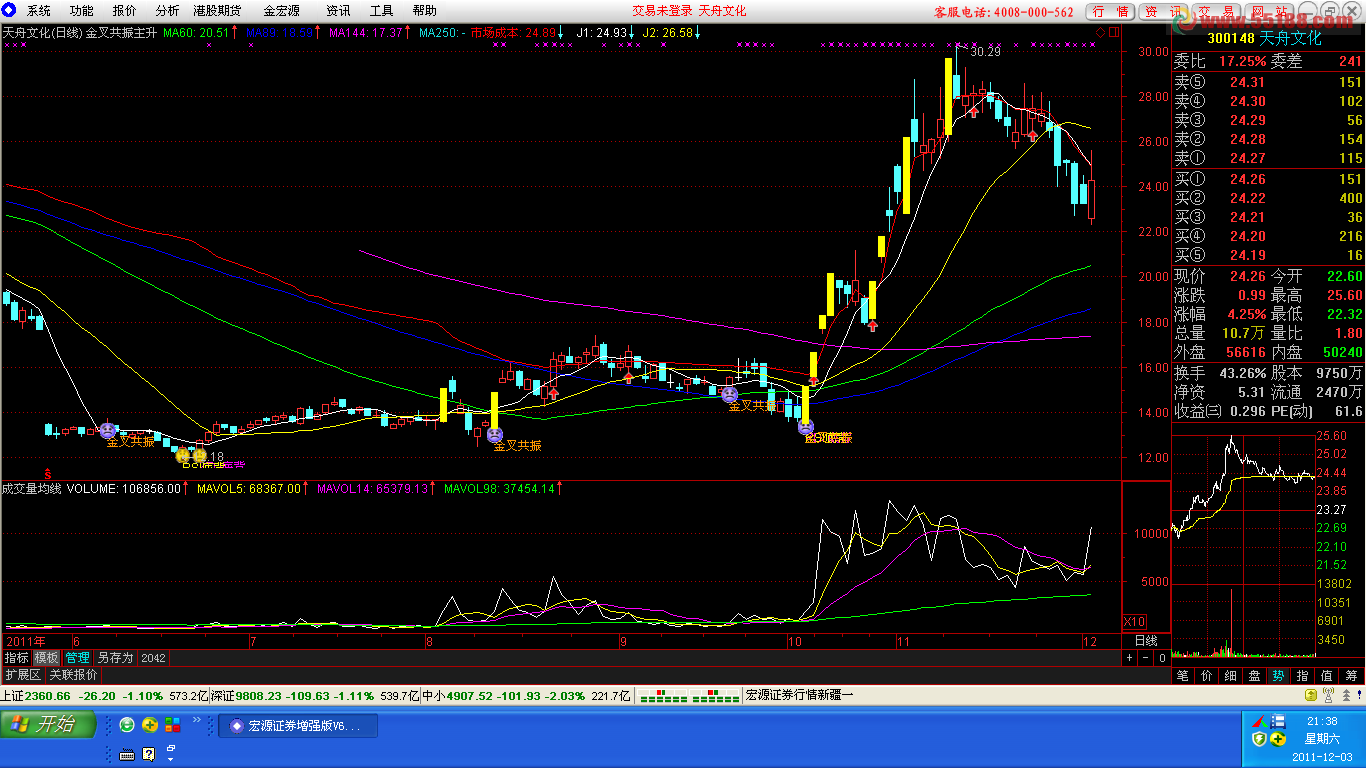Click the 另存为 button
Viewport: 1366px width, 768px height.
(x=115, y=658)
